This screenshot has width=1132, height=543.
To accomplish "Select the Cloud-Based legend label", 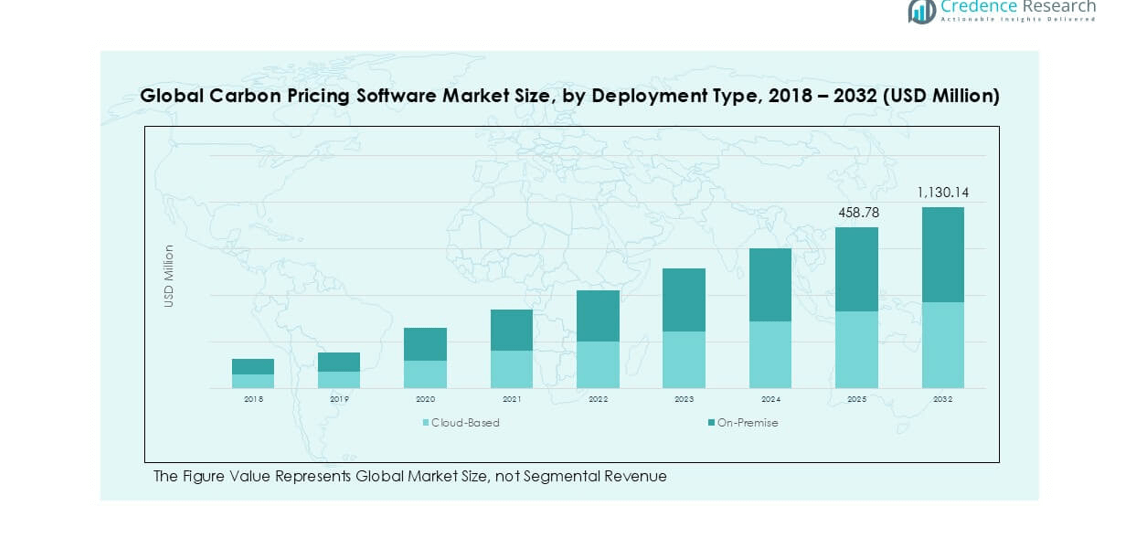I will (x=465, y=423).
